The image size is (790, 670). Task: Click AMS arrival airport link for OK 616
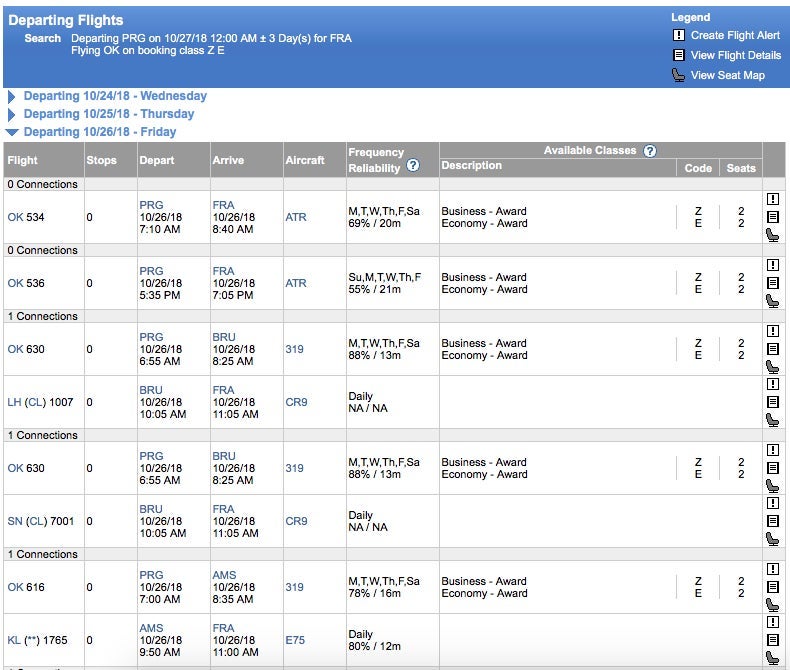[x=224, y=575]
